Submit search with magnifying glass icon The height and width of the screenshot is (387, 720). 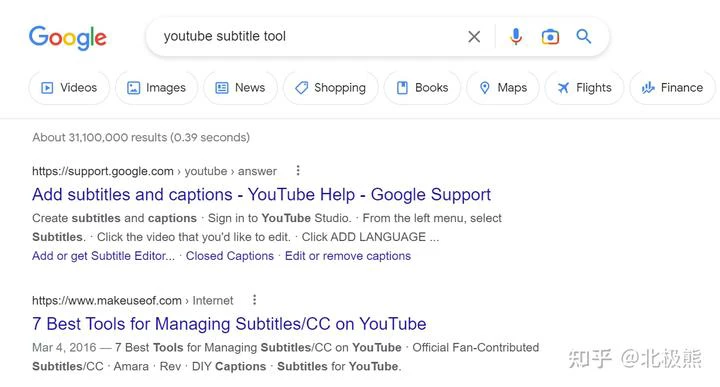click(584, 36)
